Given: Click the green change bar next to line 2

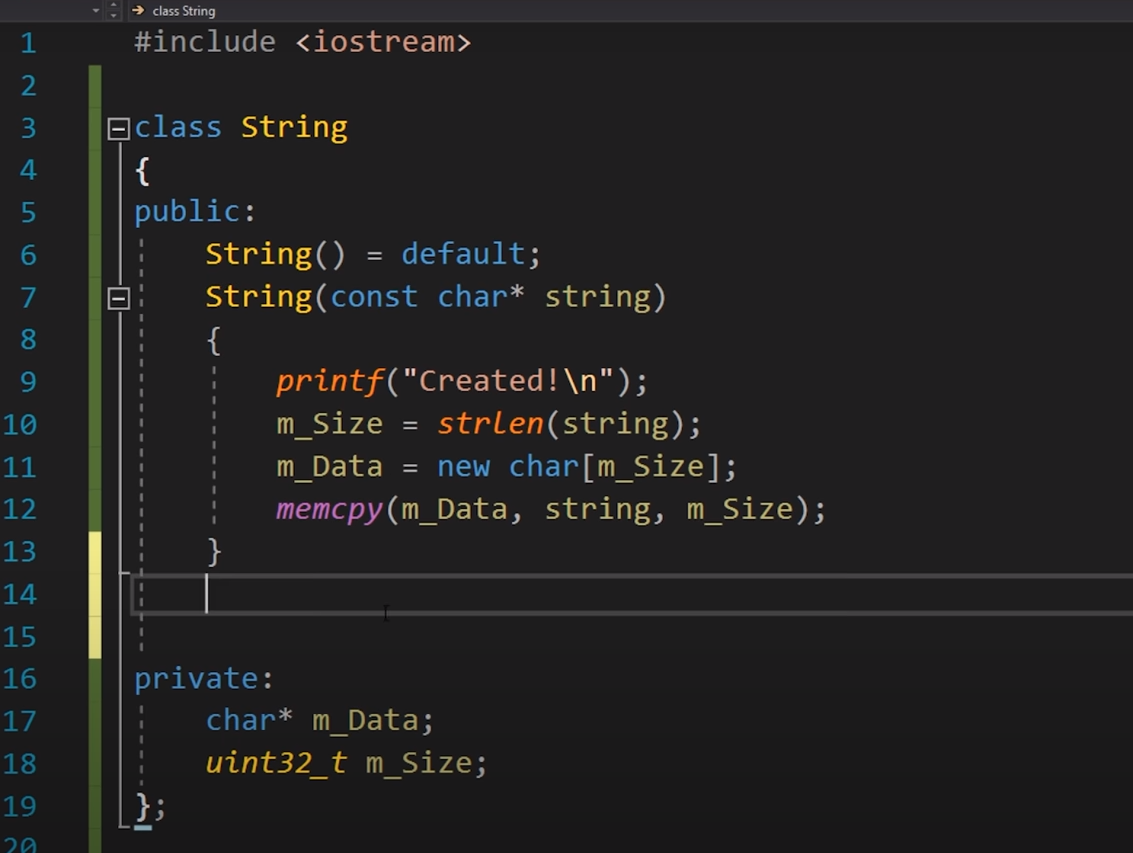Looking at the screenshot, I should tap(93, 85).
